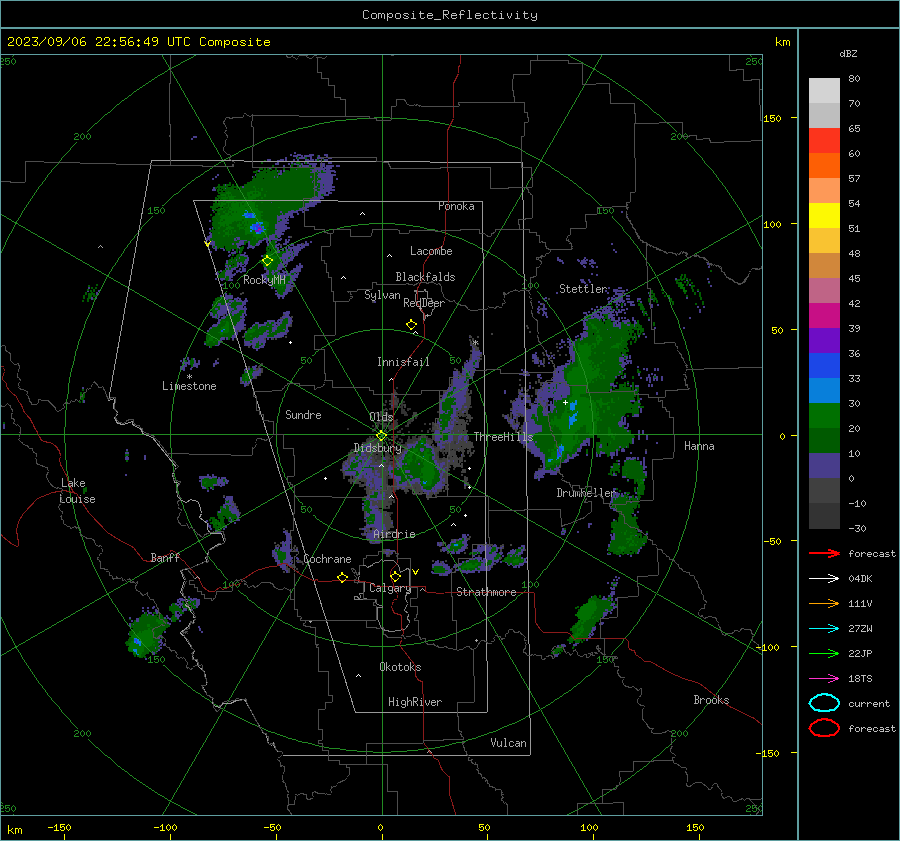Screen dimensions: 900x841
Task: Click the magenta 39 dBZ color swatch
Action: [824, 316]
